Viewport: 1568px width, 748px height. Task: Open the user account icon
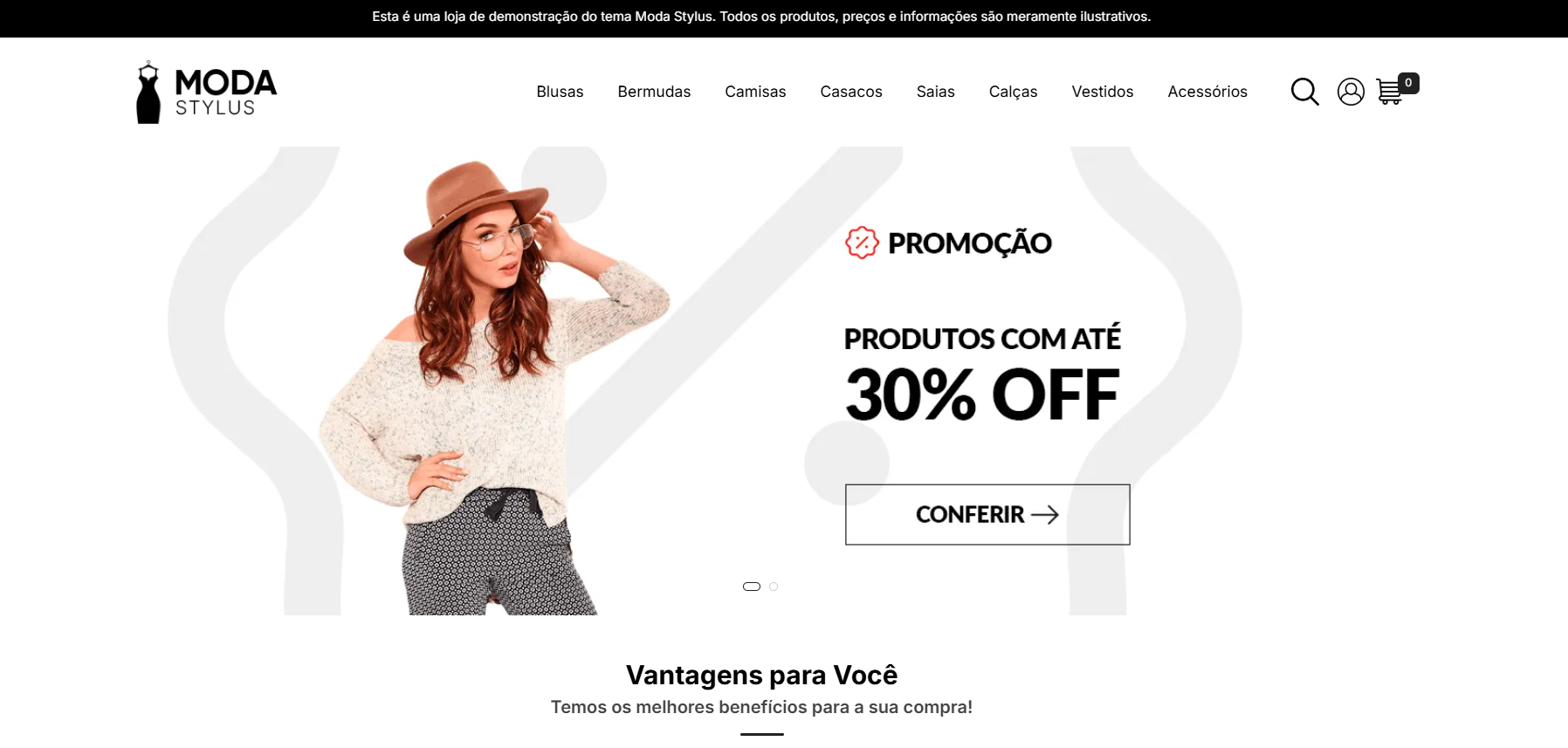(1351, 92)
